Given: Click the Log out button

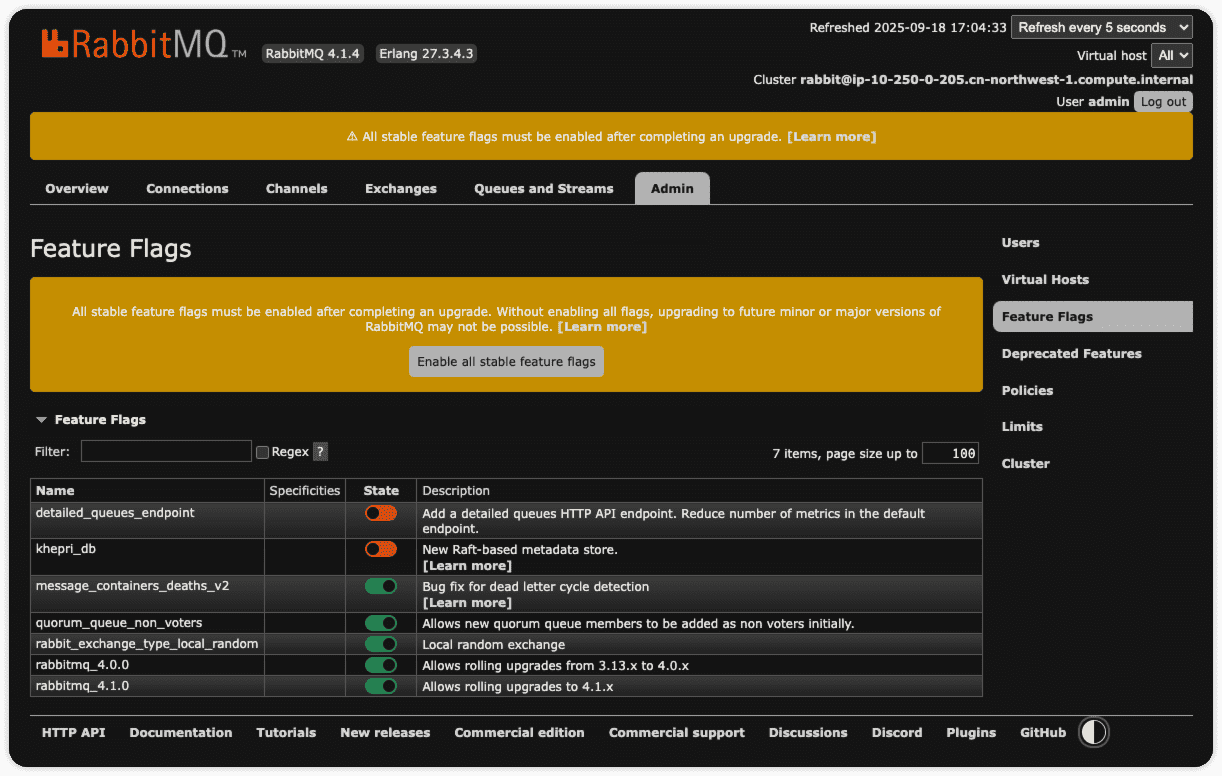Looking at the screenshot, I should click(1163, 102).
